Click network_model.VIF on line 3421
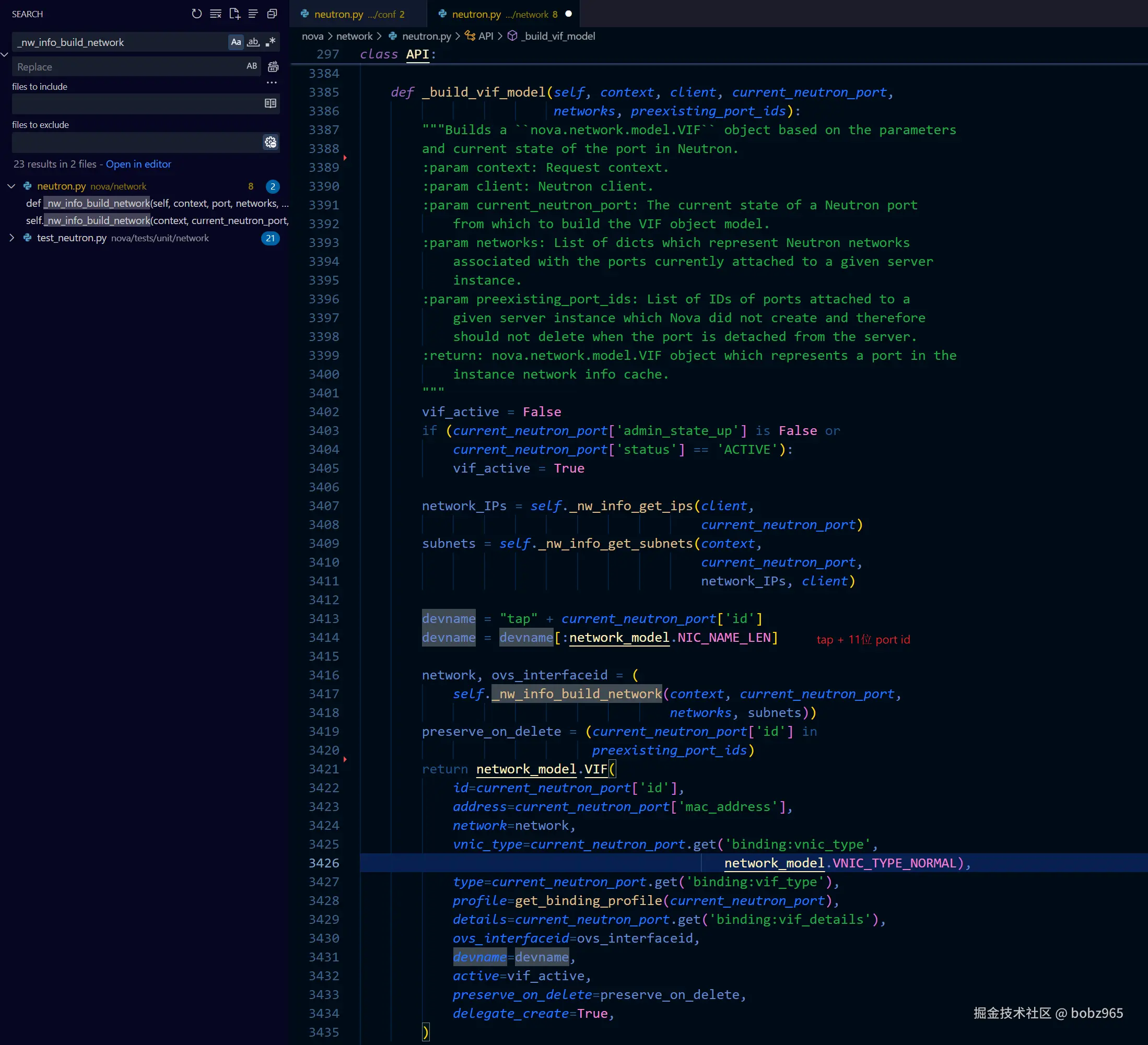 [x=542, y=769]
